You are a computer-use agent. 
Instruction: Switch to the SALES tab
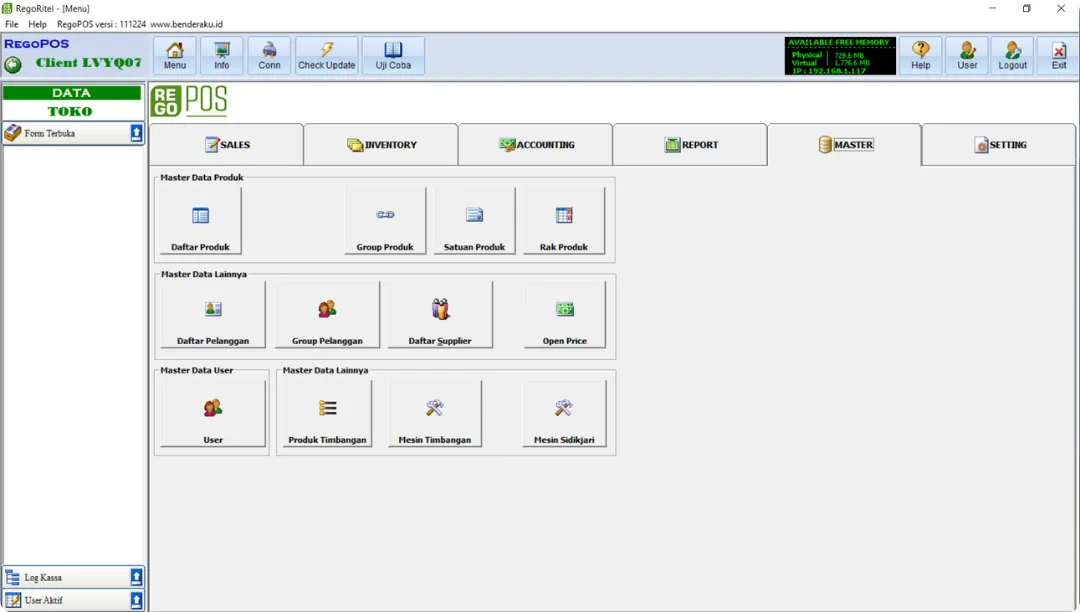point(227,145)
